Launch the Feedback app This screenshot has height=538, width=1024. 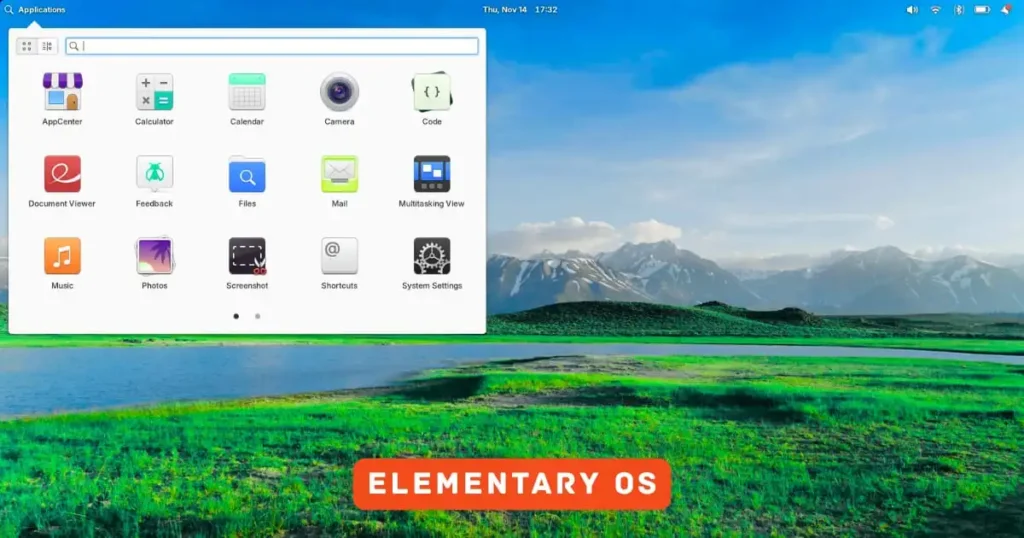154,175
